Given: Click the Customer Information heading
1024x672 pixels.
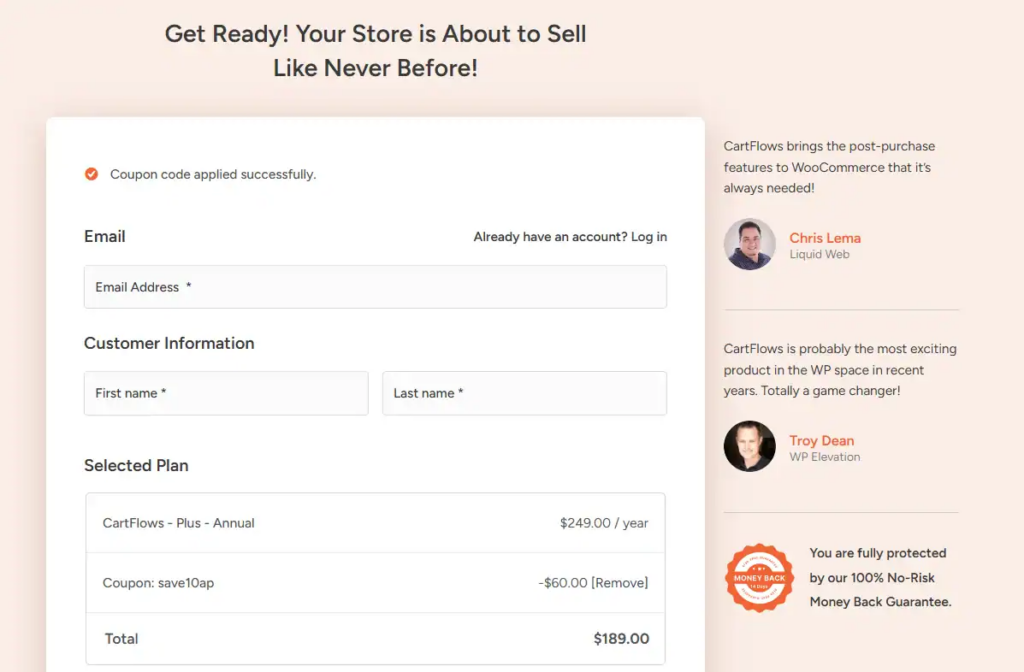Looking at the screenshot, I should click(169, 343).
